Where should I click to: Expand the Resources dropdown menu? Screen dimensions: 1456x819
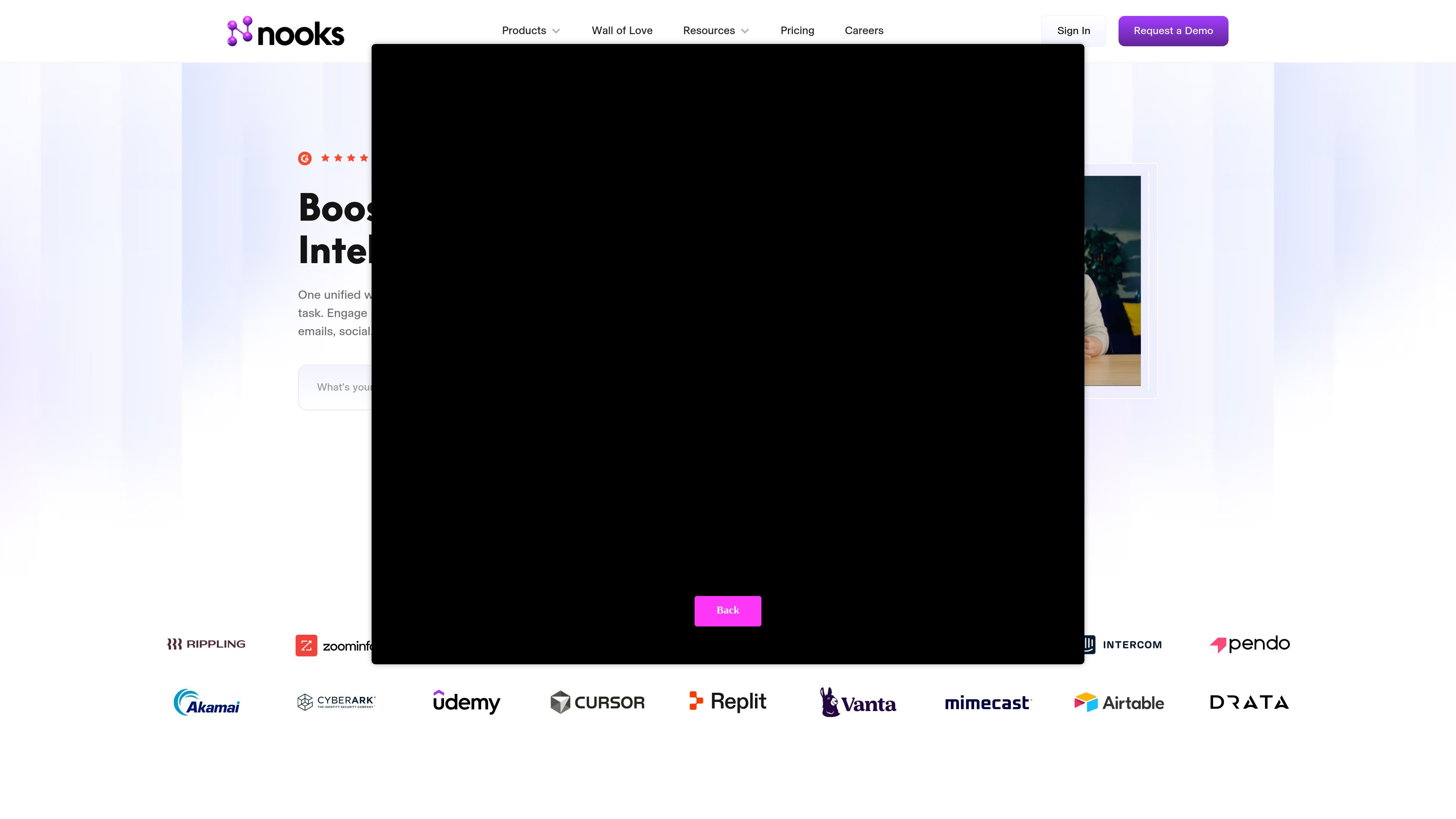715,30
